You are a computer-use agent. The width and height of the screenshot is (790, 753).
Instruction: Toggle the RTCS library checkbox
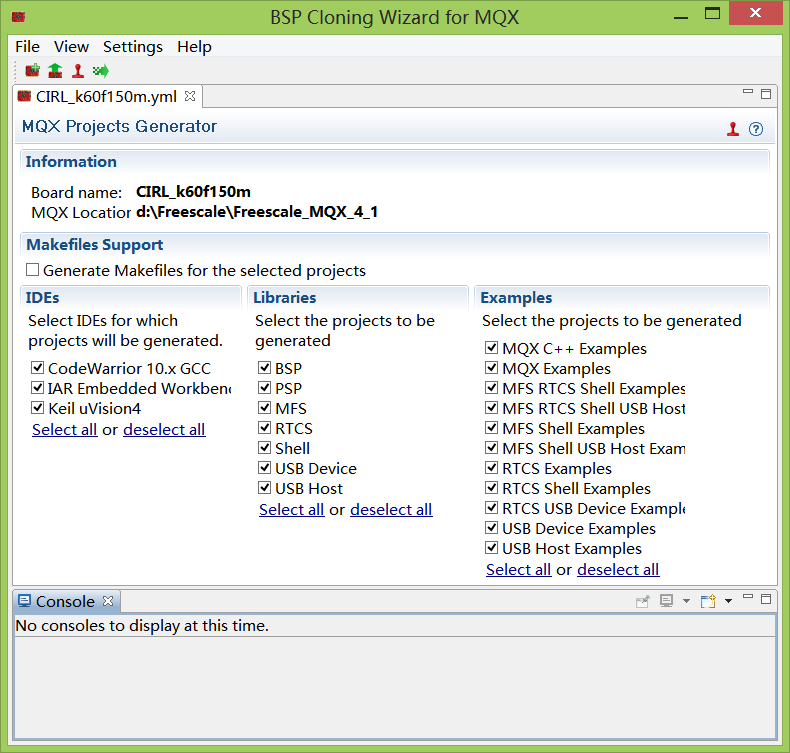pos(265,428)
